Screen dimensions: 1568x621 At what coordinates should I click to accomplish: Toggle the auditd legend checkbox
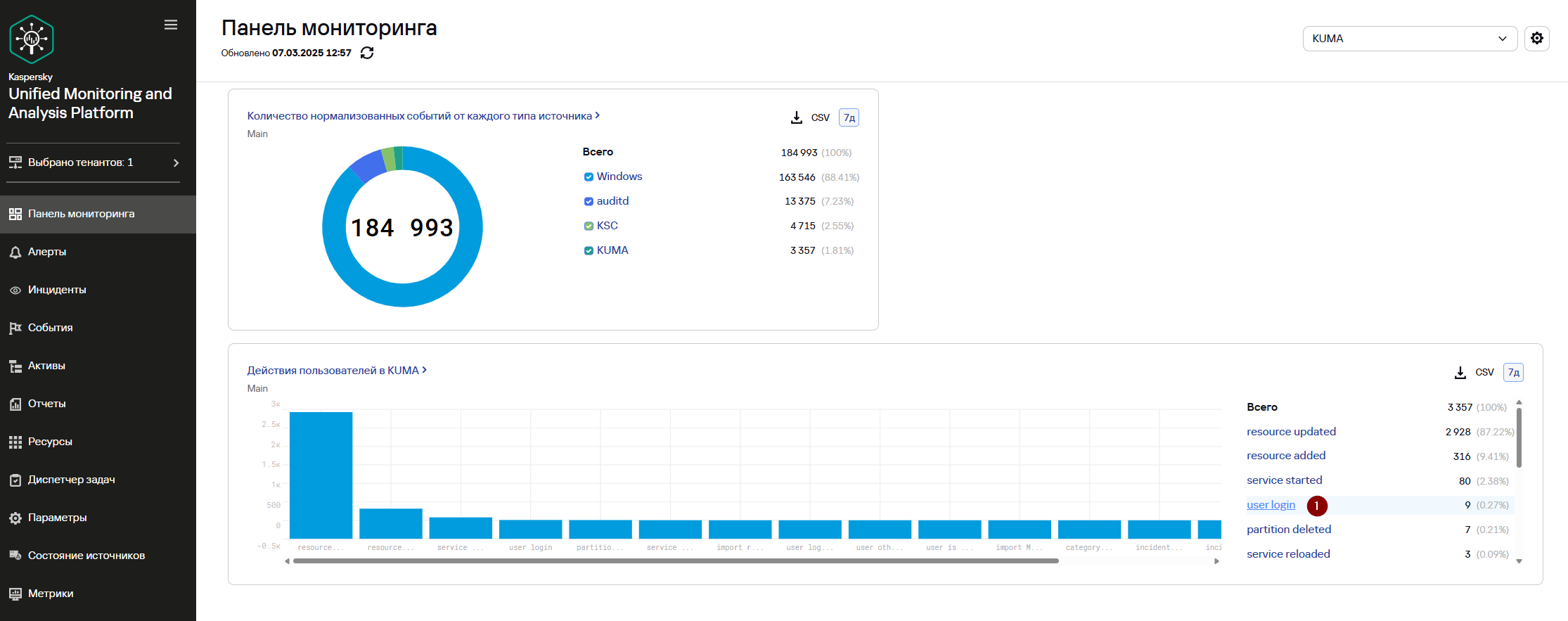(589, 201)
